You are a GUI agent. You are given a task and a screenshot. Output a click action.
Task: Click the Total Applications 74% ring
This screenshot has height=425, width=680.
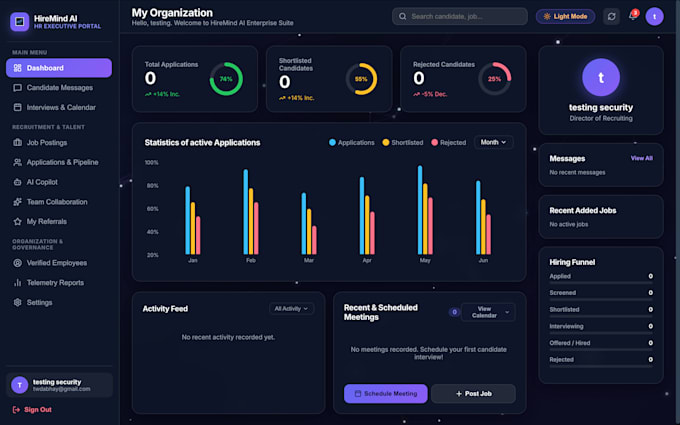[x=226, y=79]
